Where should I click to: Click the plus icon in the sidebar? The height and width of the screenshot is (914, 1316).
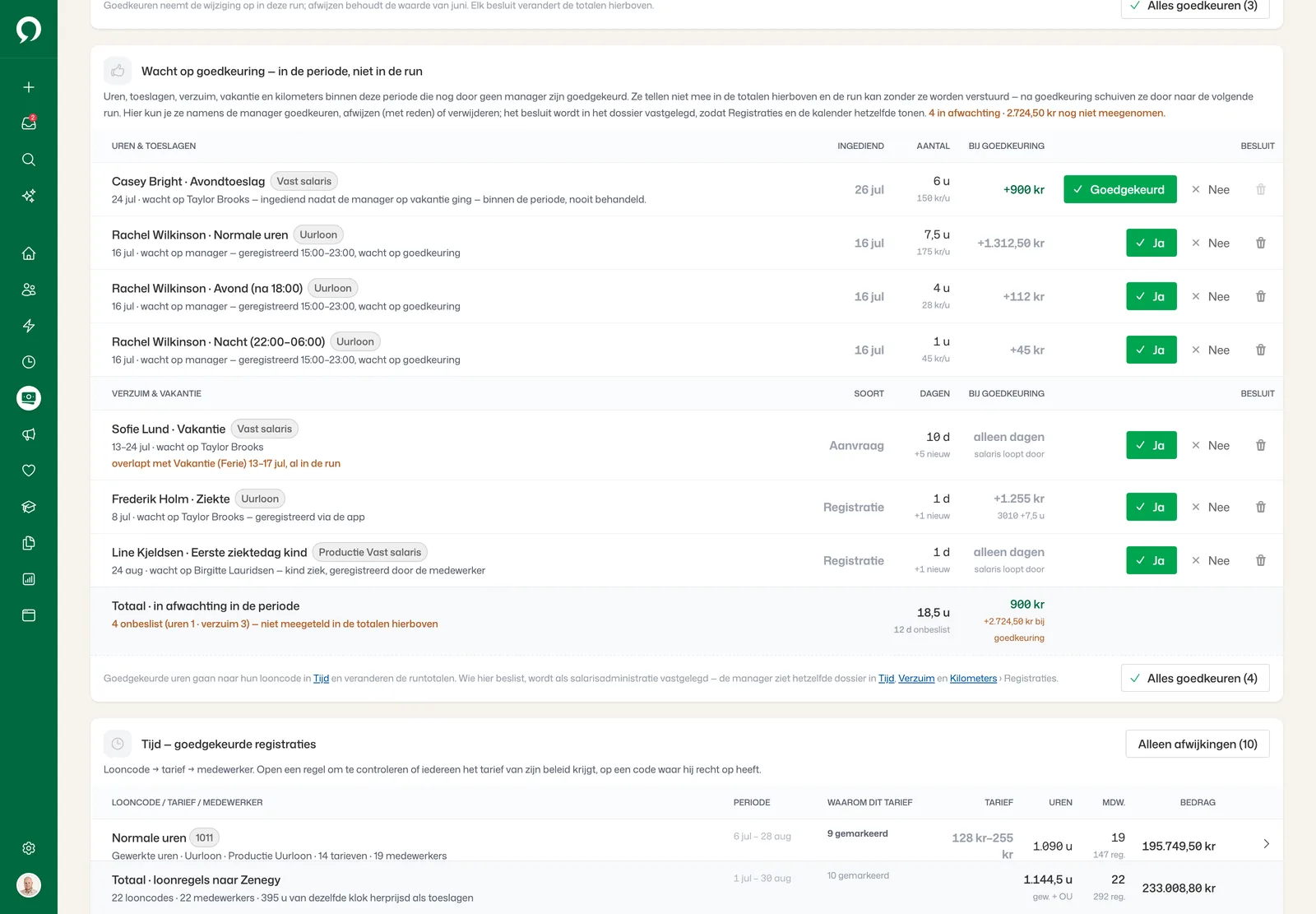pyautogui.click(x=29, y=87)
